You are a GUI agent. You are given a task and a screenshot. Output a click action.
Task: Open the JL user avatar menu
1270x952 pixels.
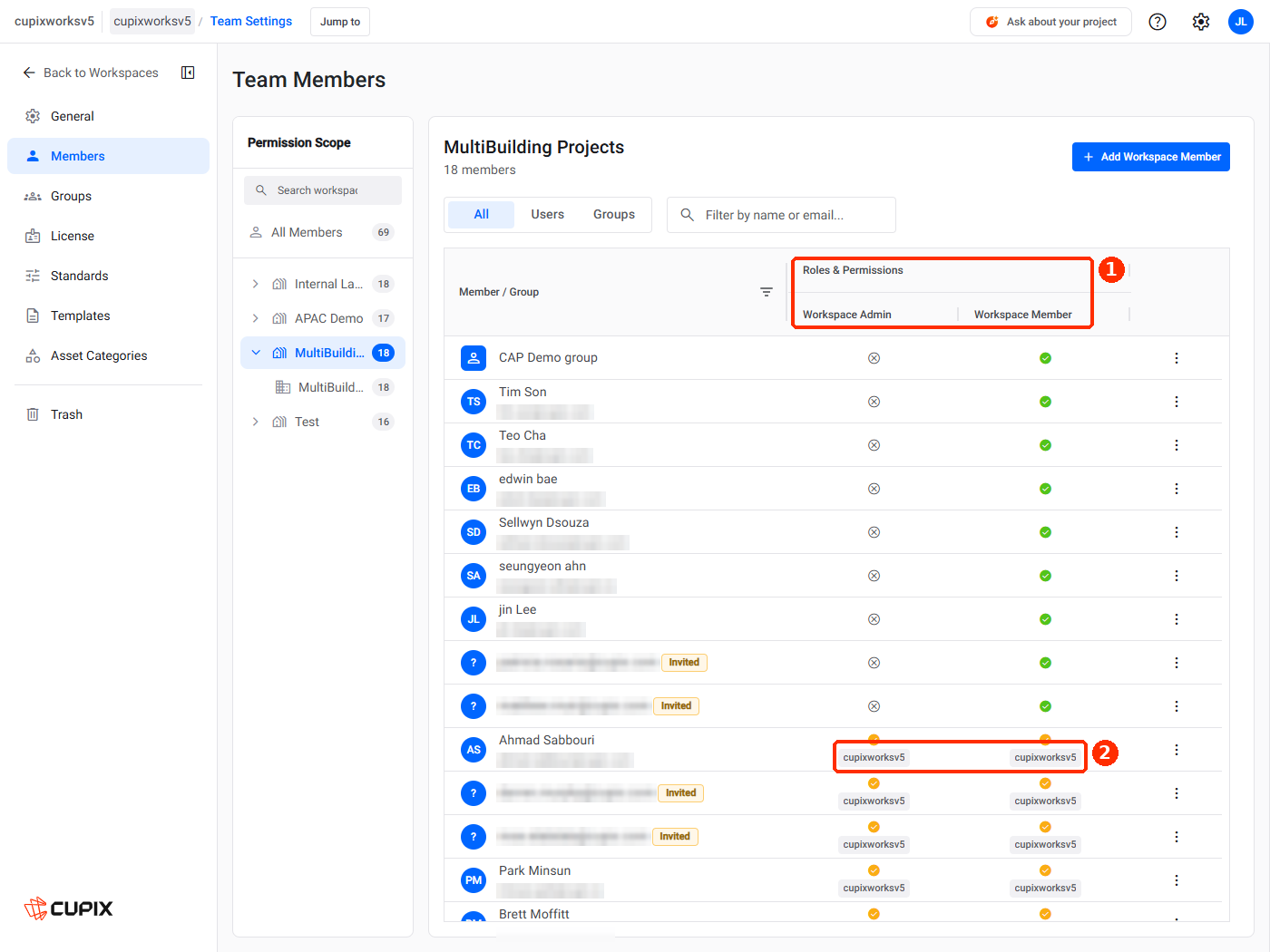tap(1241, 22)
